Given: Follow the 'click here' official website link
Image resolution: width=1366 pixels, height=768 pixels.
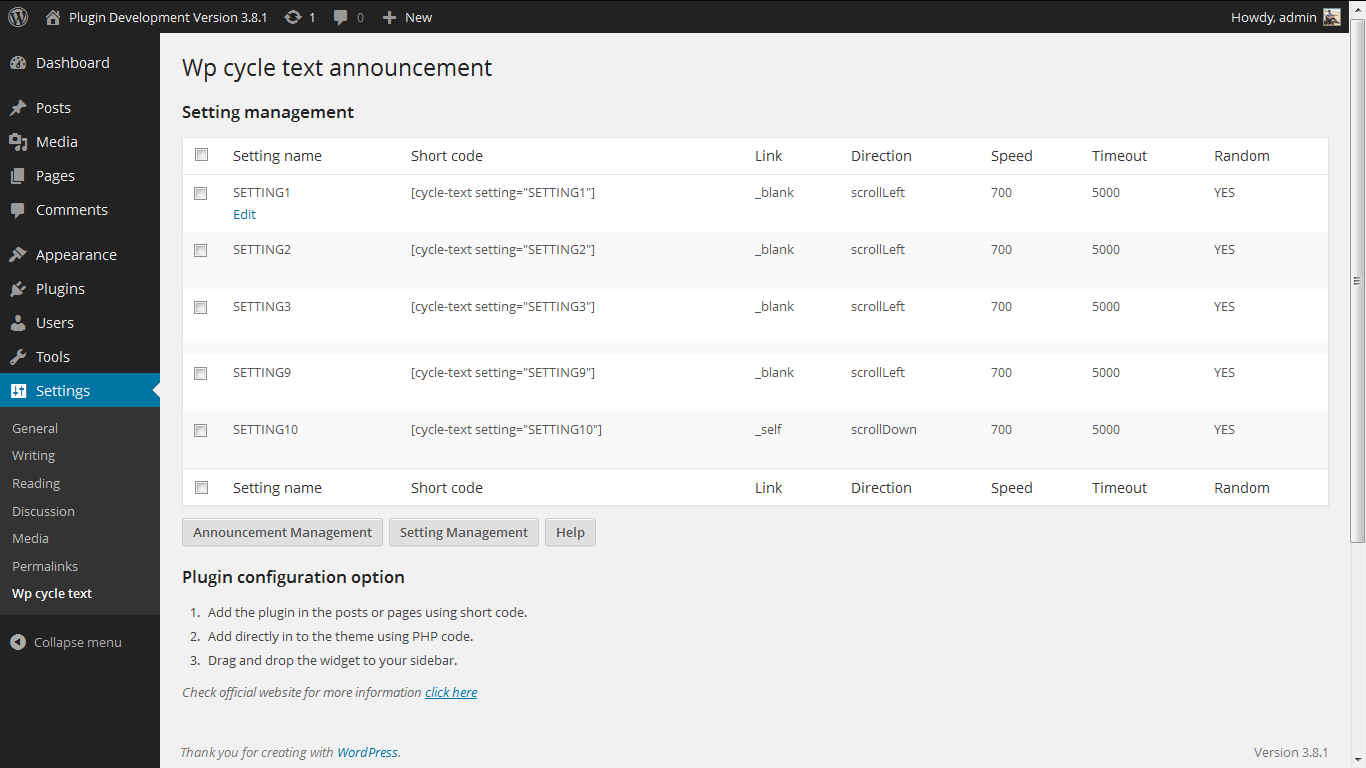Looking at the screenshot, I should click(x=451, y=692).
